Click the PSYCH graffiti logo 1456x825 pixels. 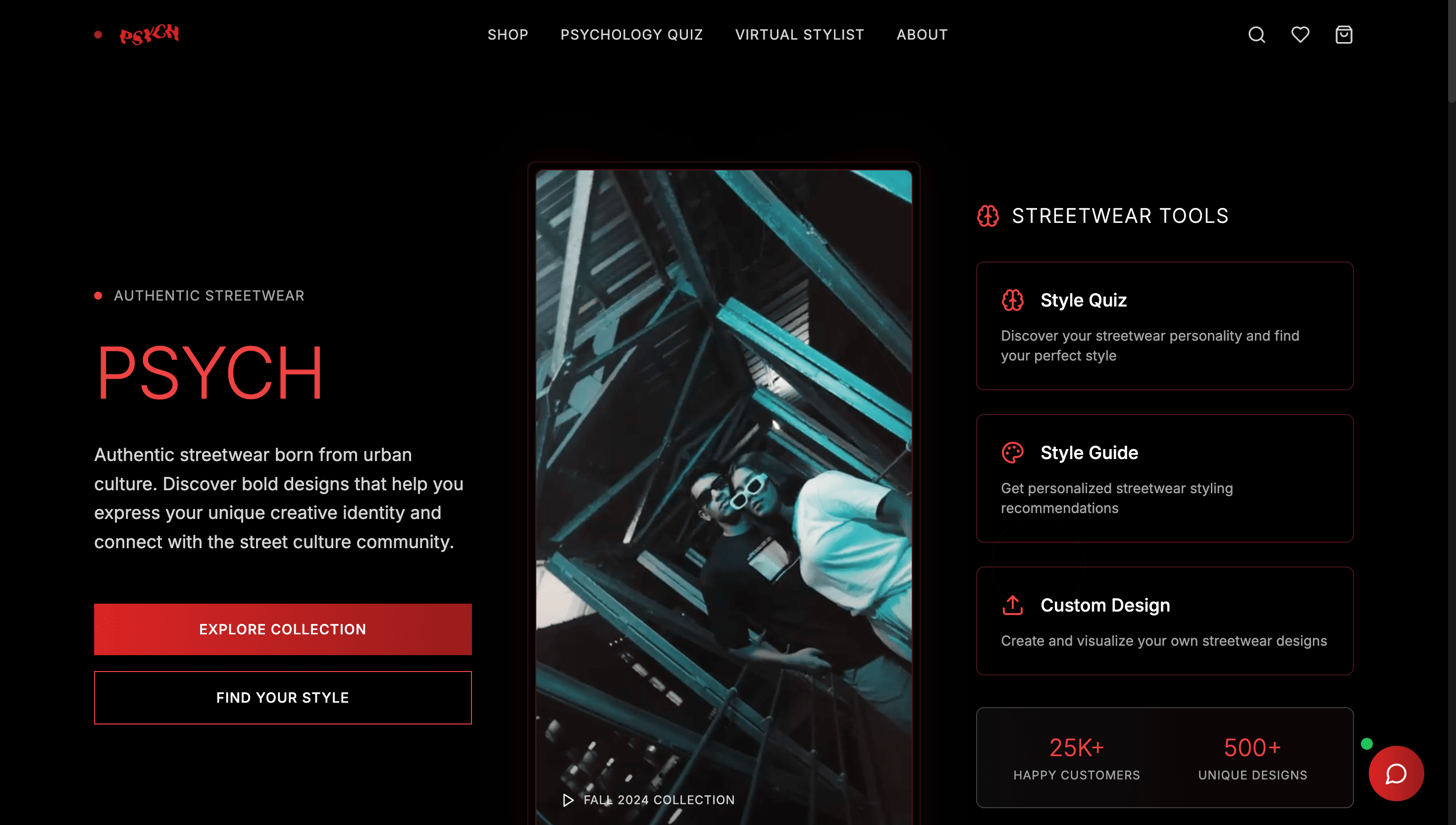[149, 35]
